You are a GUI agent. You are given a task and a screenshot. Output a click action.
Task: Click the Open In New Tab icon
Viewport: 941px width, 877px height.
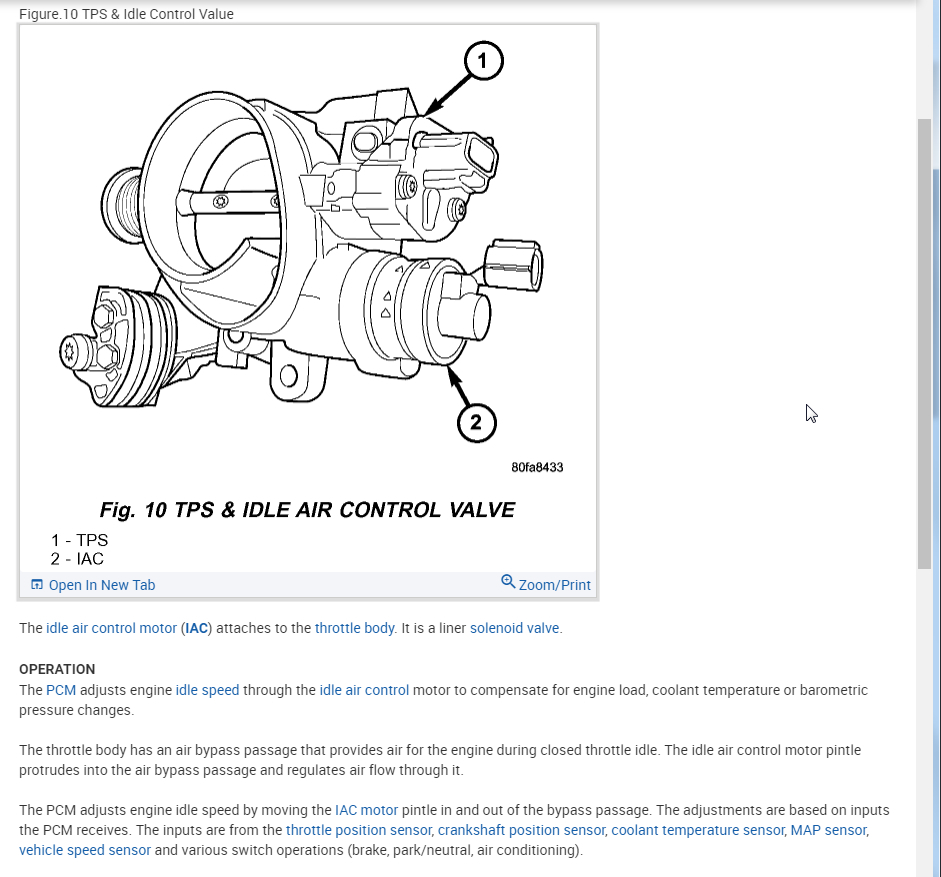coord(37,585)
